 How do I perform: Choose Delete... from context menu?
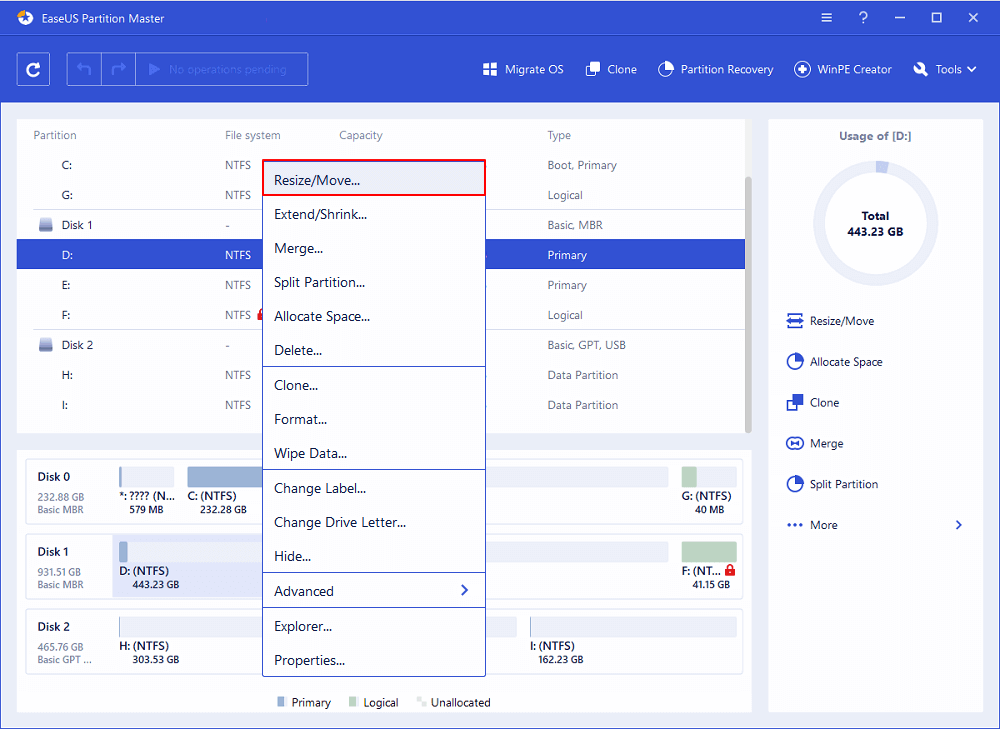[x=374, y=350]
